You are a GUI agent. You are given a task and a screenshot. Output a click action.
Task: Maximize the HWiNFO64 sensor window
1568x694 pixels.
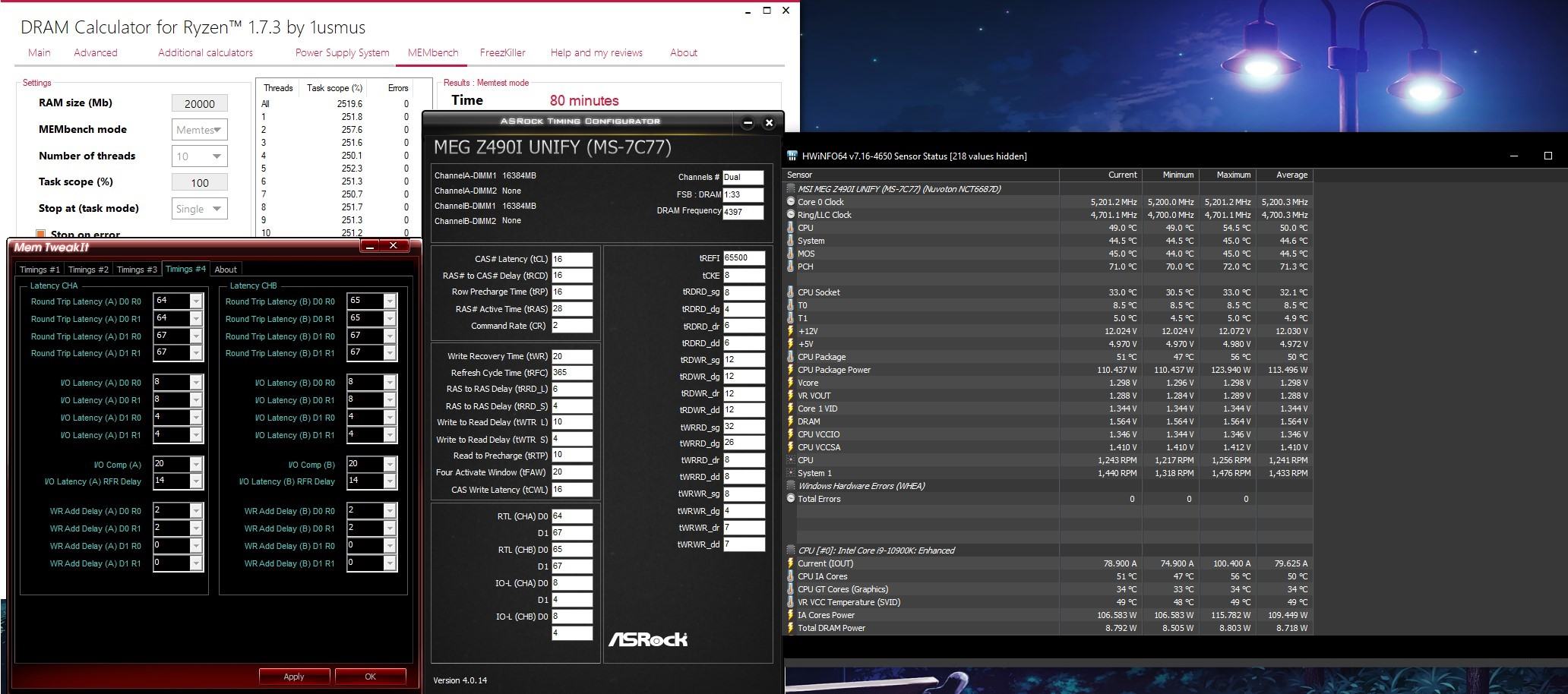[x=1548, y=156]
